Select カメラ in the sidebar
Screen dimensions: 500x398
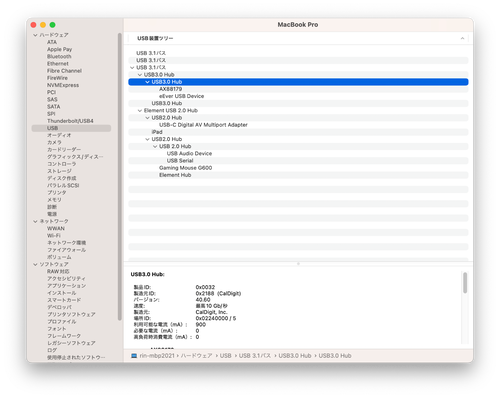pos(54,142)
